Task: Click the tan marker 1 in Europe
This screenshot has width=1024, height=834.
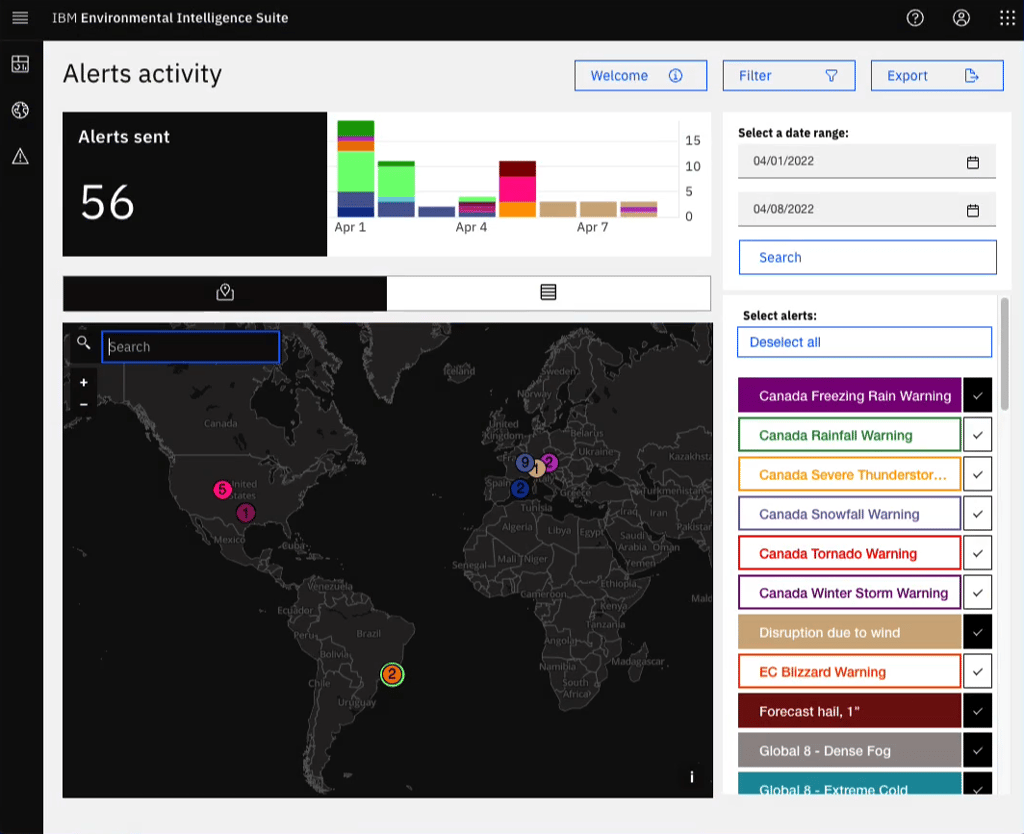Action: (x=537, y=469)
